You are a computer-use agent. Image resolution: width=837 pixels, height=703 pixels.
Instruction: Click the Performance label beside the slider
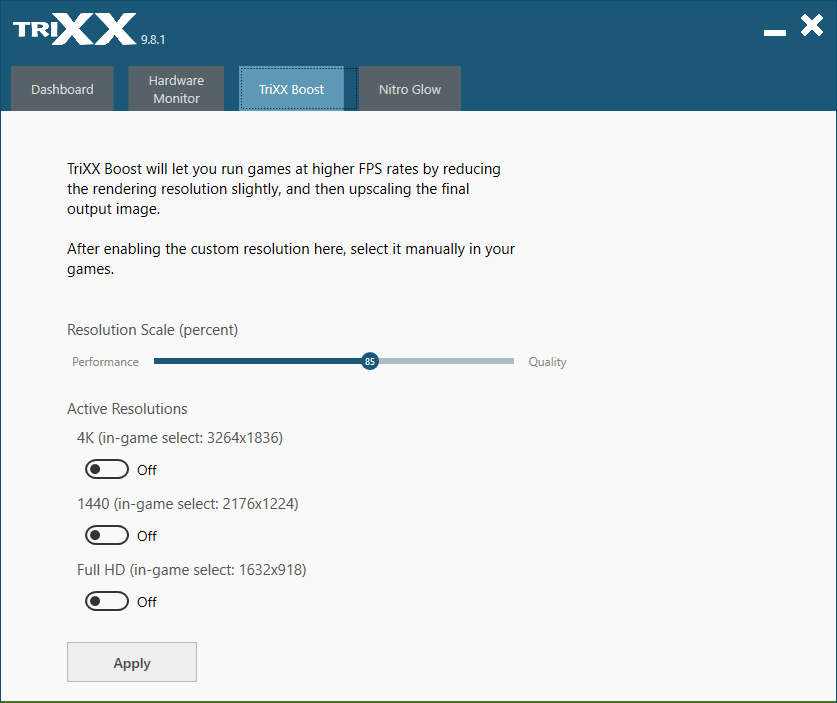tap(105, 362)
